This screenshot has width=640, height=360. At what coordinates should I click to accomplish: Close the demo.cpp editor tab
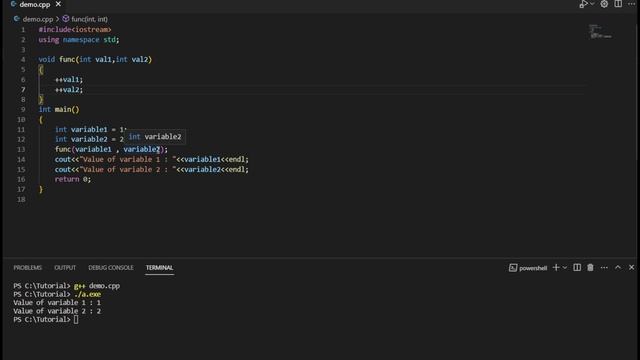click(x=58, y=4)
